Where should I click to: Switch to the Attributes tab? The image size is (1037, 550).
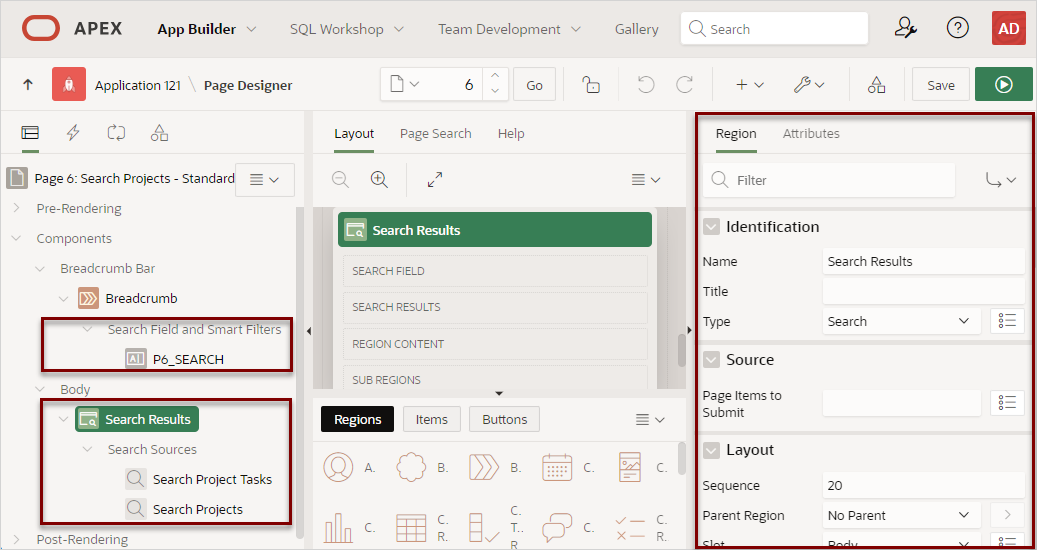click(811, 133)
